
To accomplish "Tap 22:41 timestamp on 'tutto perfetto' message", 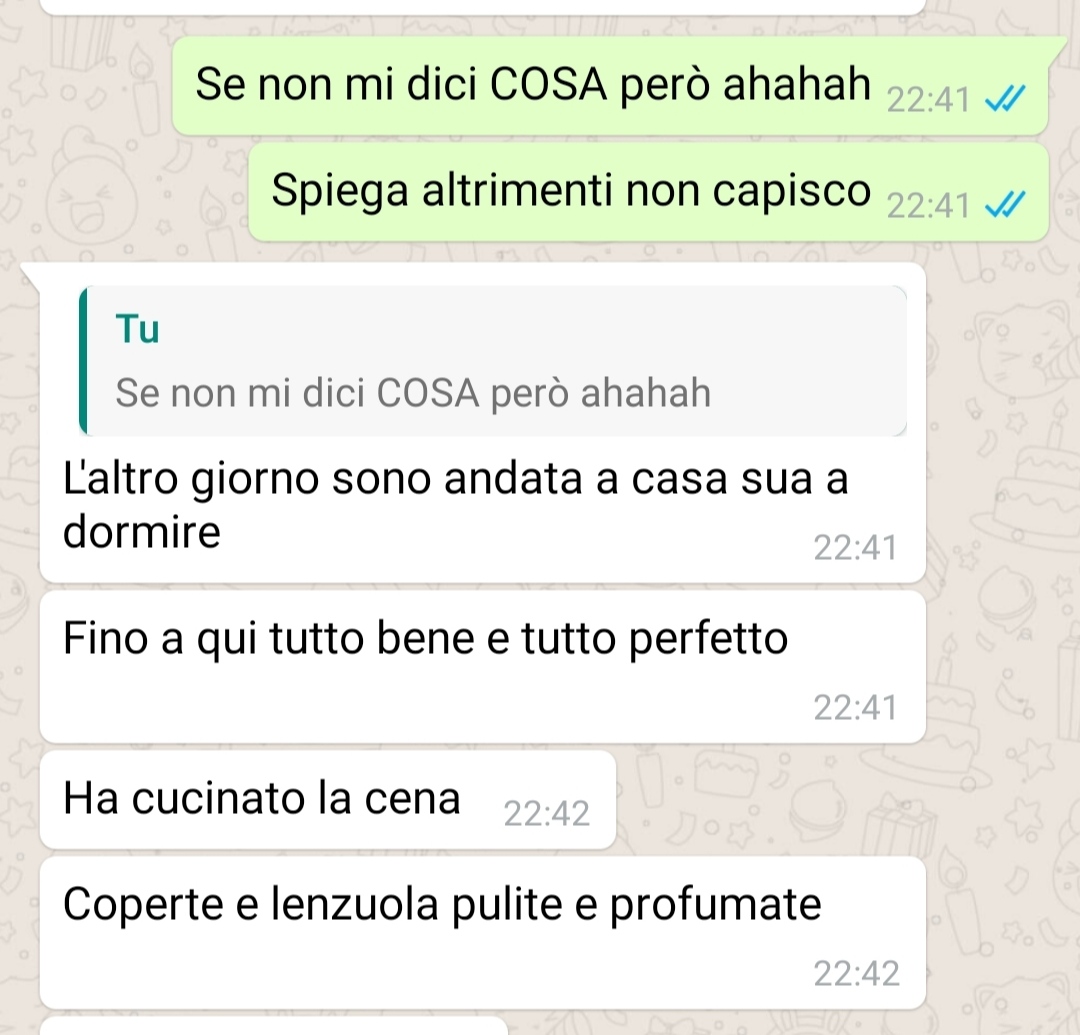I will point(855,708).
